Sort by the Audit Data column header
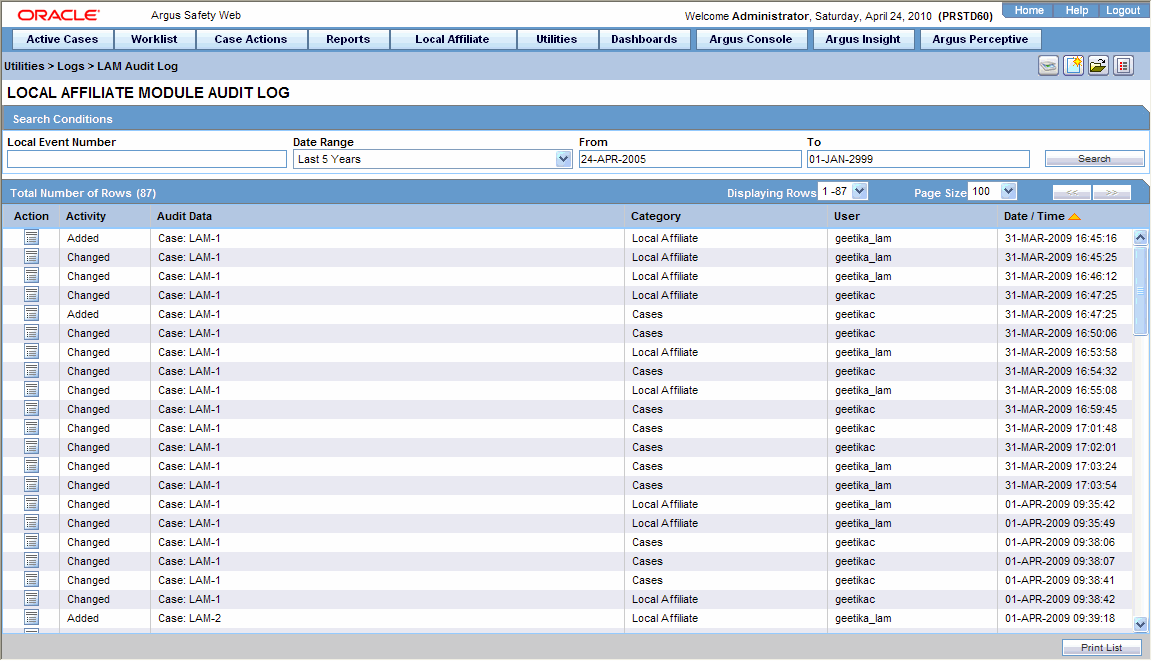The image size is (1152, 661). tap(184, 216)
